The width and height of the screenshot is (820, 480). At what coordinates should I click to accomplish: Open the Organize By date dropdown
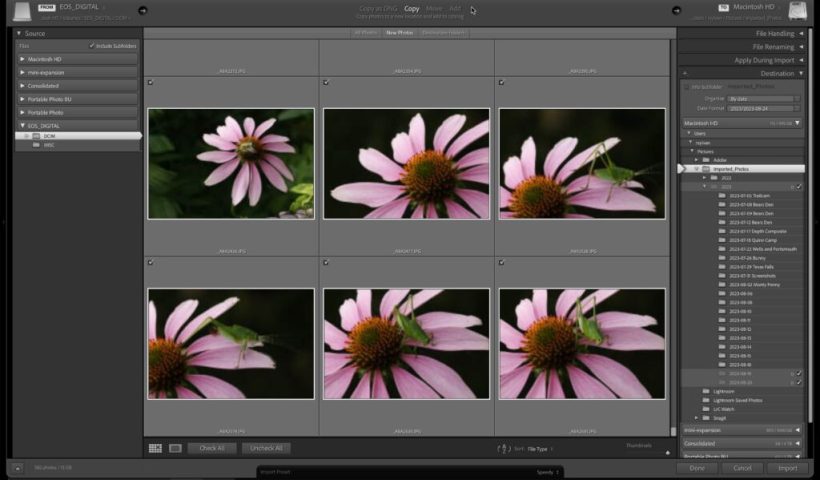pyautogui.click(x=764, y=98)
